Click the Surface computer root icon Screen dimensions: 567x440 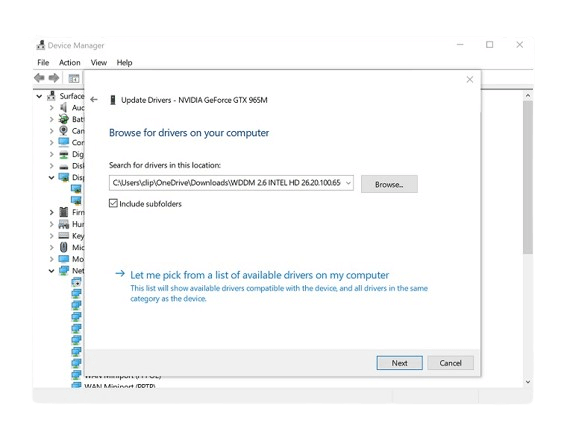52,96
